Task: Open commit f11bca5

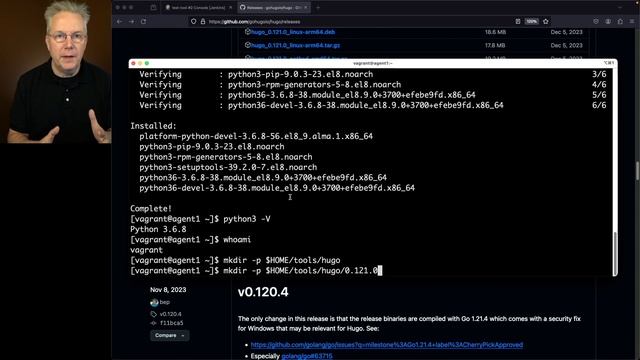Action: [x=171, y=323]
